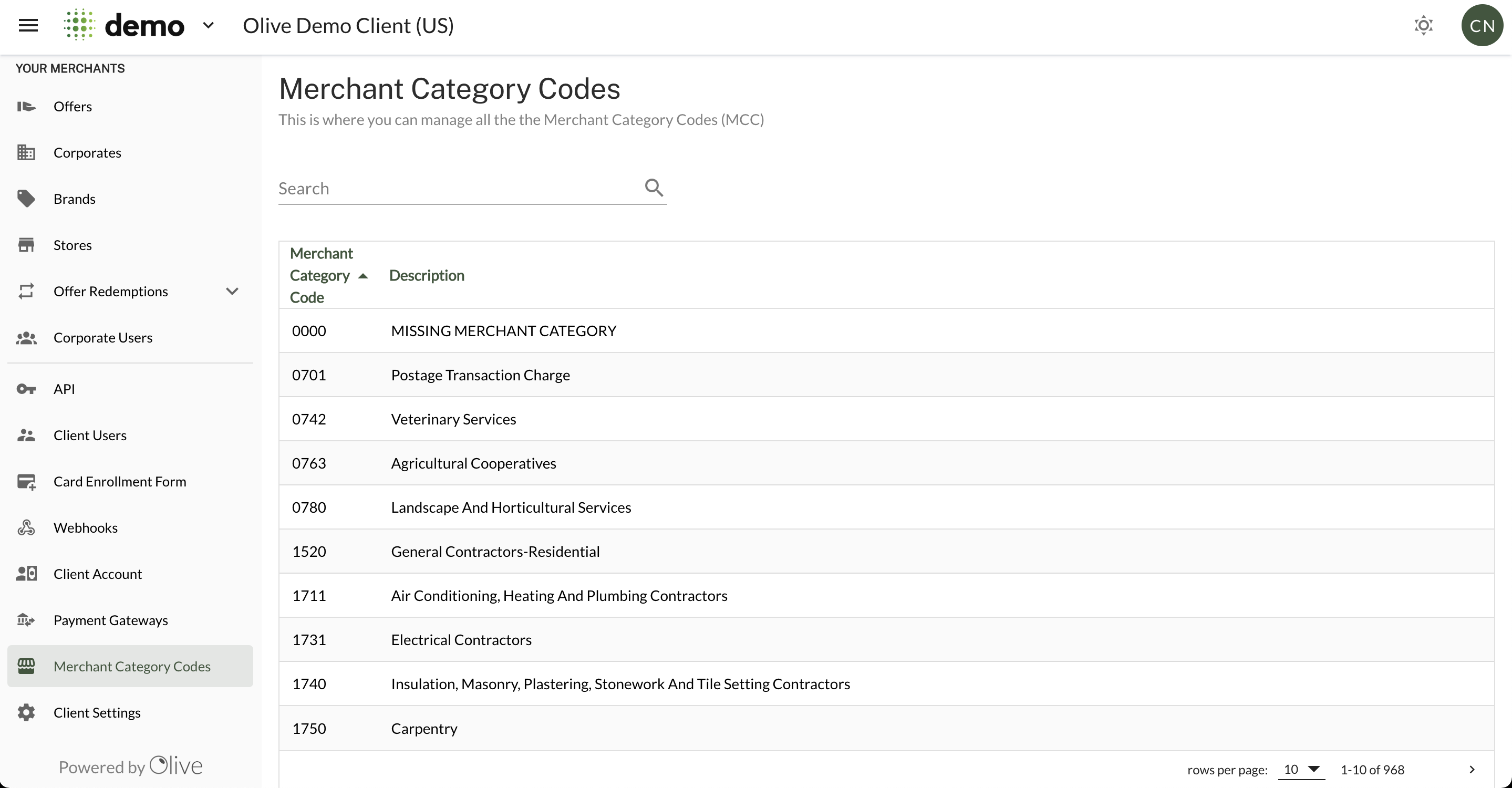Expand the client switcher chevron next to demo
This screenshot has width=1512, height=788.
click(209, 25)
